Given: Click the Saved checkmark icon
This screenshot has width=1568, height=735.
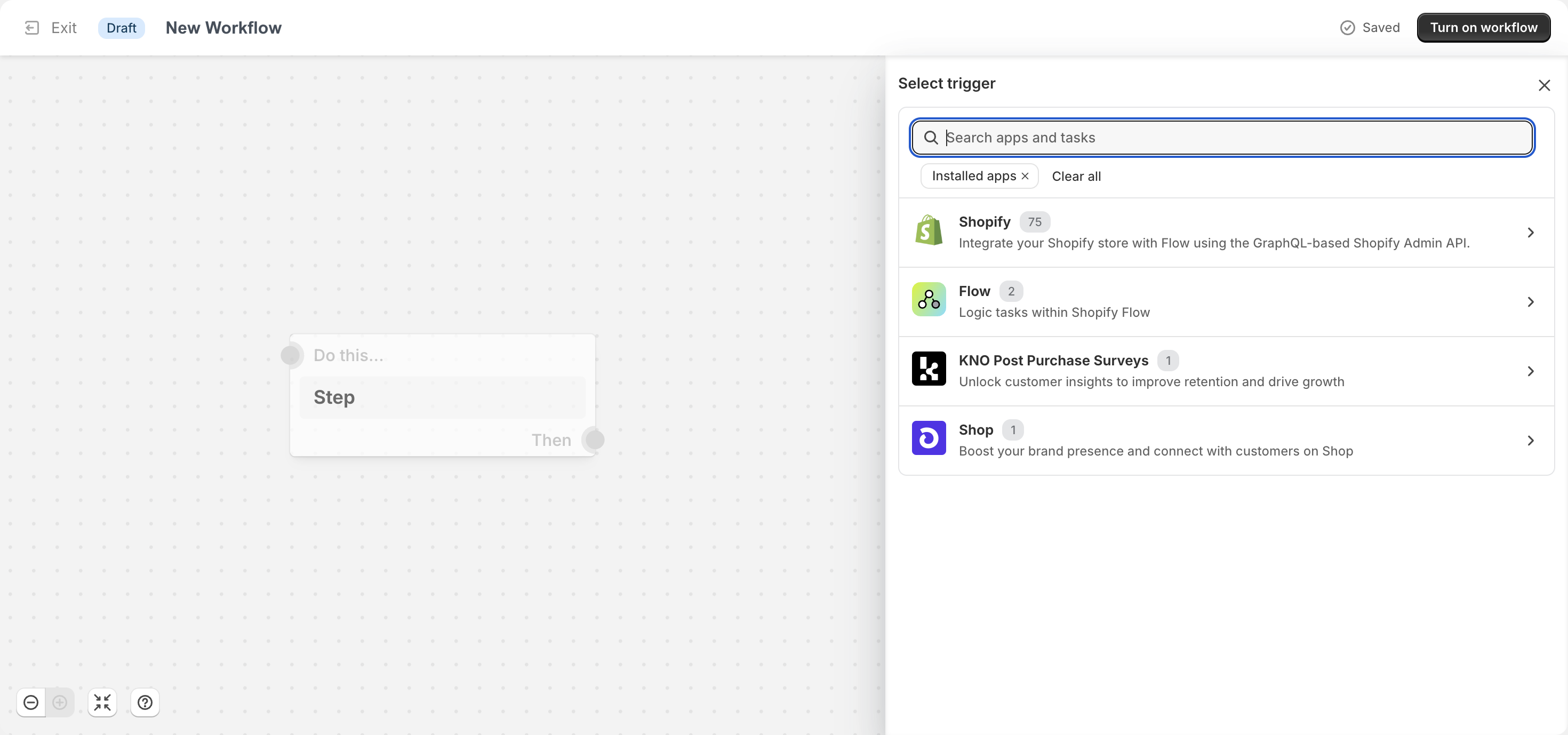Looking at the screenshot, I should coord(1348,28).
